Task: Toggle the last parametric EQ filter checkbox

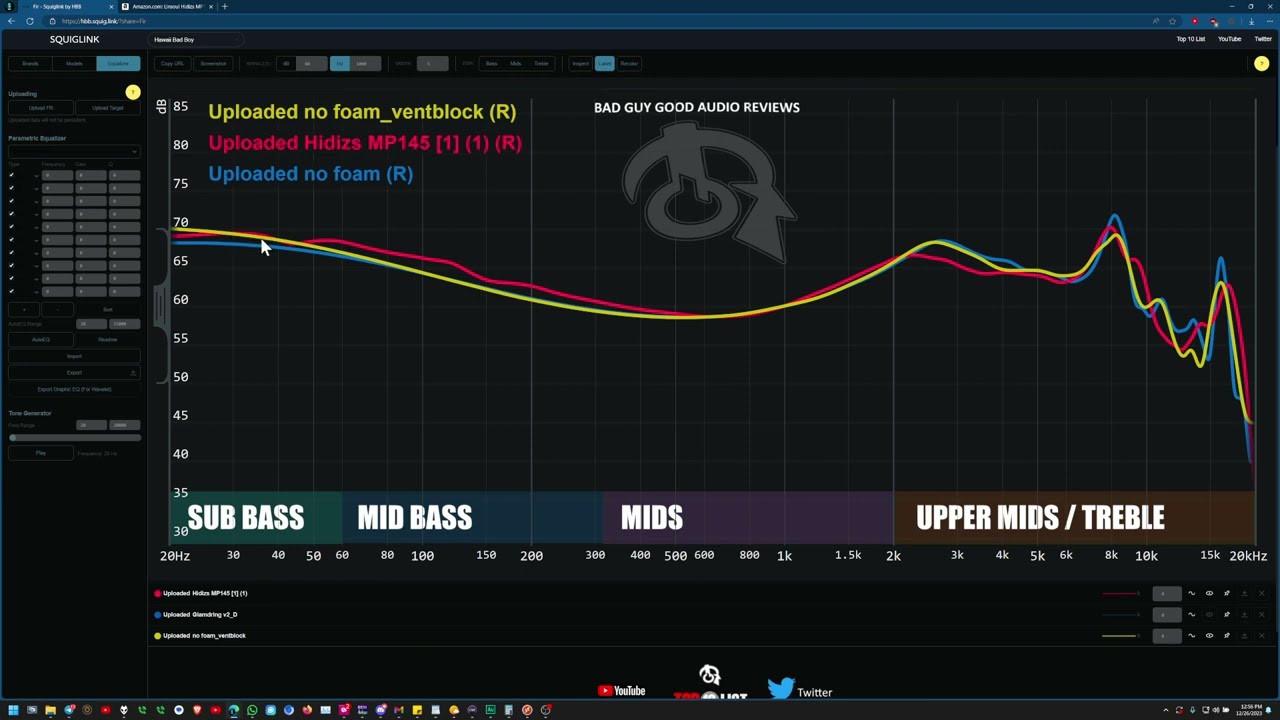Action: click(12, 291)
